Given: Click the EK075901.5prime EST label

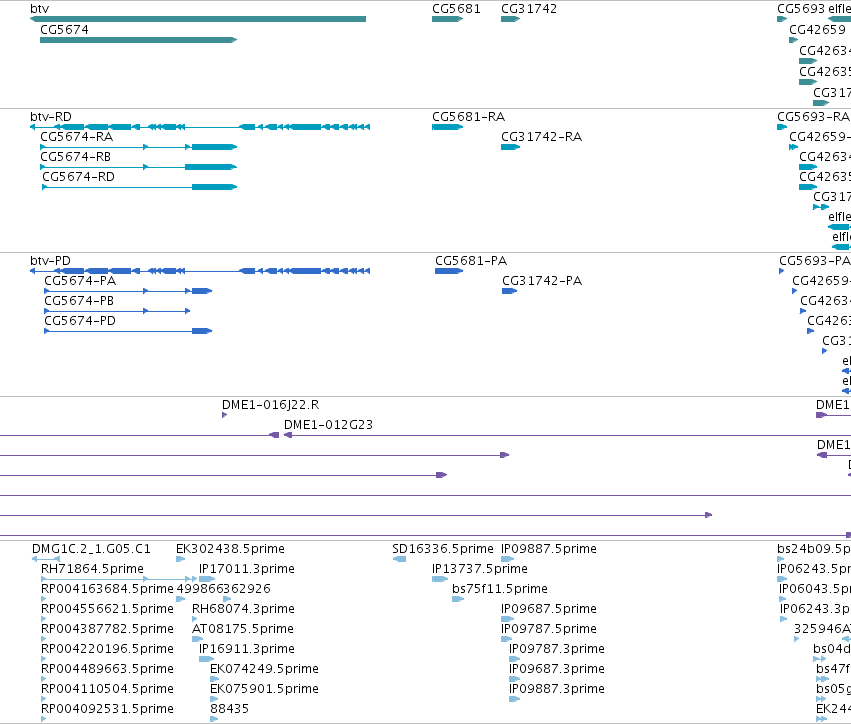Looking at the screenshot, I should coord(264,689).
